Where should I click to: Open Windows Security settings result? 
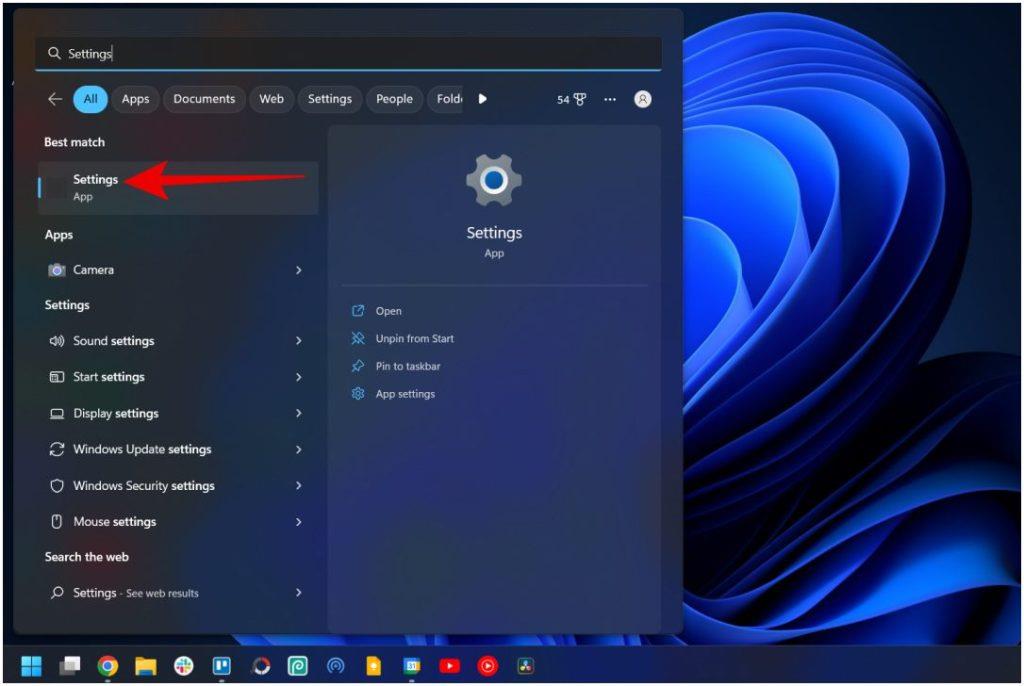[x=178, y=486]
